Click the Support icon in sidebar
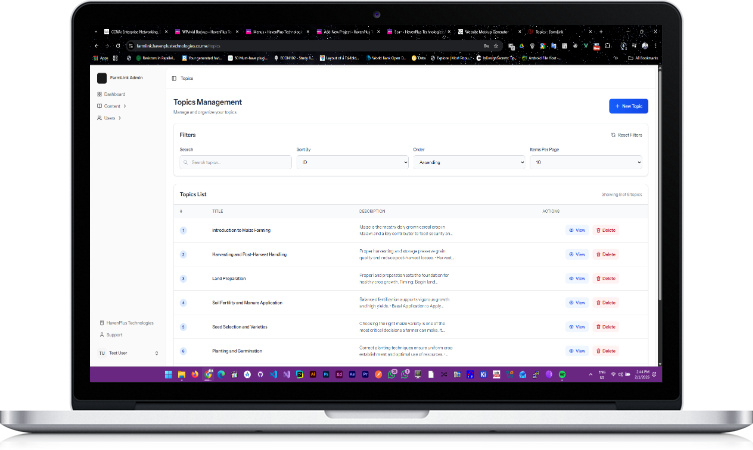753x450 pixels. coord(100,335)
